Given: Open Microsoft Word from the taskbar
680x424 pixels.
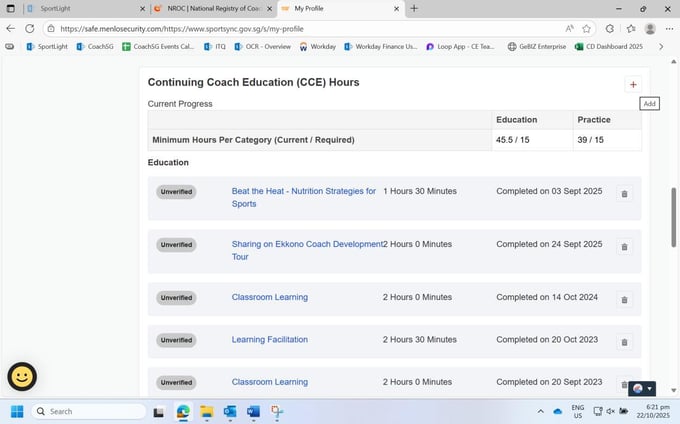Looking at the screenshot, I should pyautogui.click(x=253, y=411).
